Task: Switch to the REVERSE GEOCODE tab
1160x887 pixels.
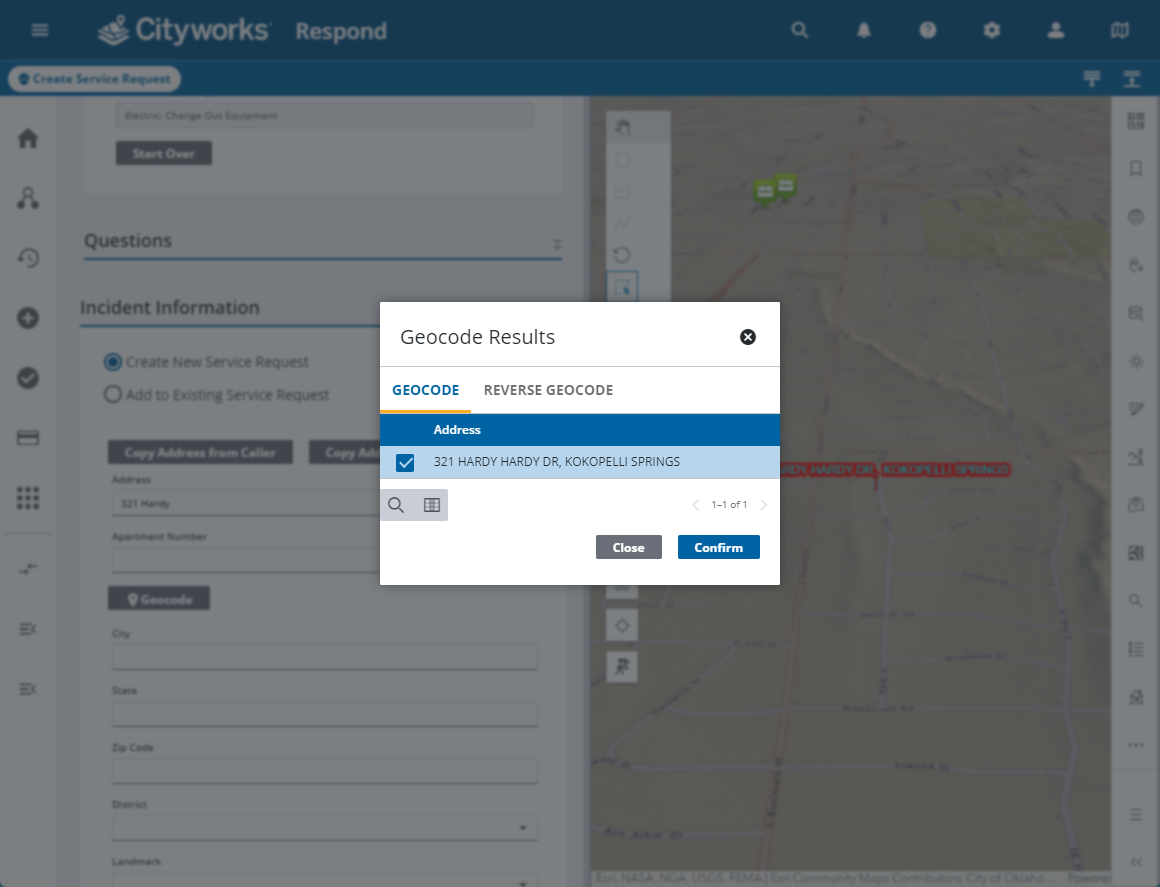Action: 548,390
